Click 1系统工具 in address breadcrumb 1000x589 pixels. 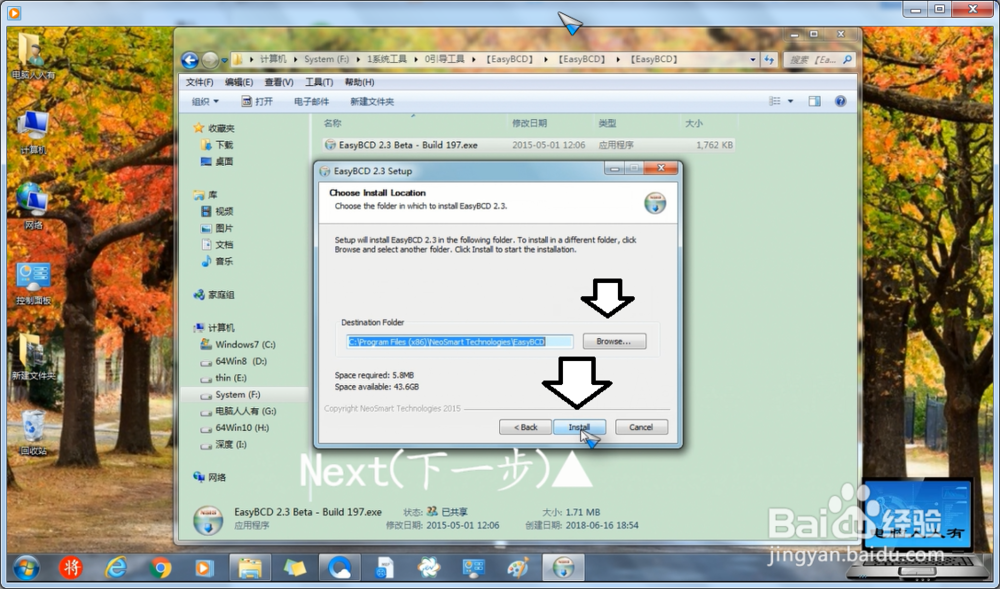point(386,59)
